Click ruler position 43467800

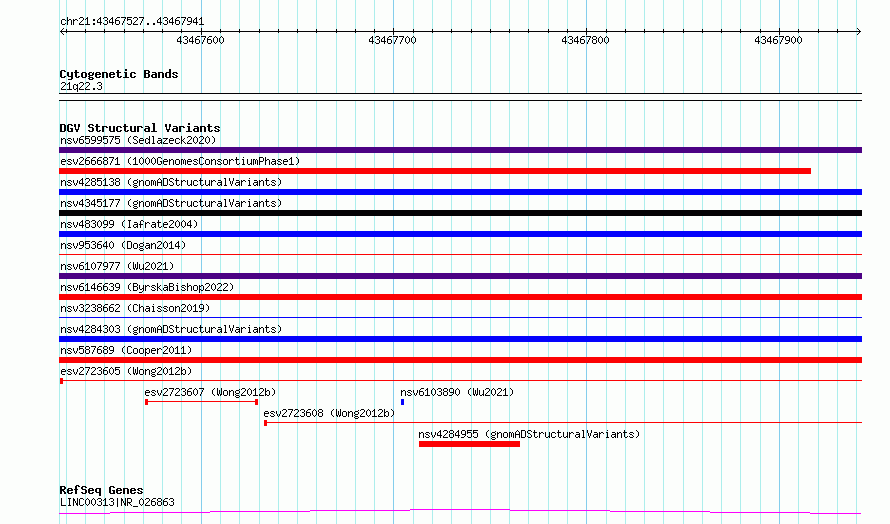(585, 40)
